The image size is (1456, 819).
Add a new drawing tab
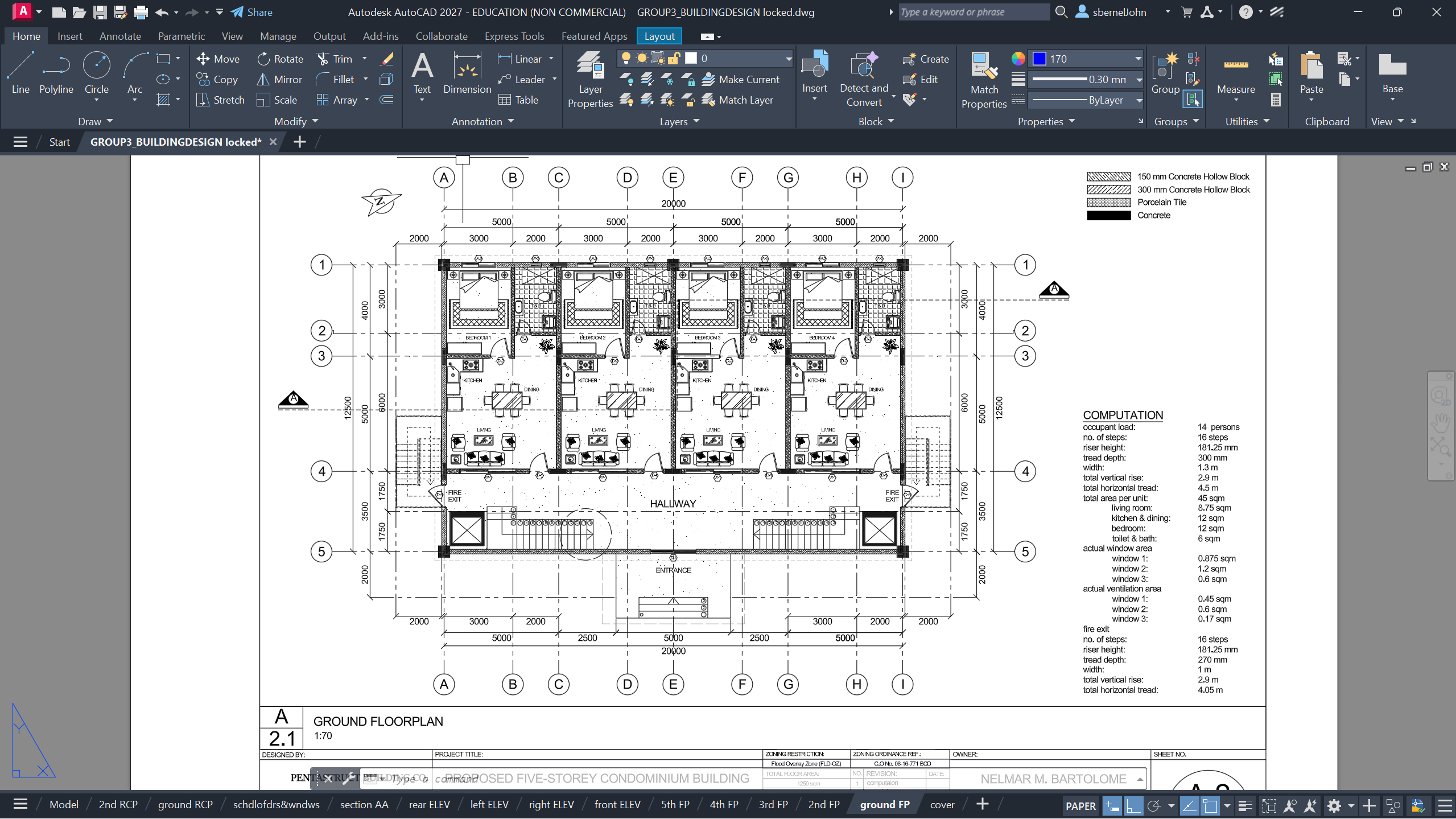pos(299,142)
